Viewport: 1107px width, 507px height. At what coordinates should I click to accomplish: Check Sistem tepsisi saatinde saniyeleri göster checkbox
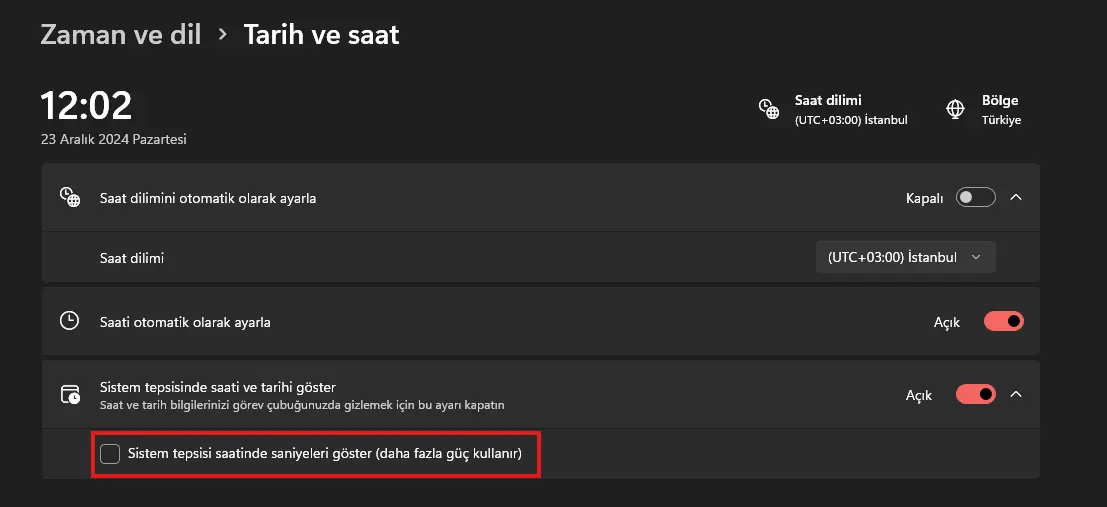[109, 453]
